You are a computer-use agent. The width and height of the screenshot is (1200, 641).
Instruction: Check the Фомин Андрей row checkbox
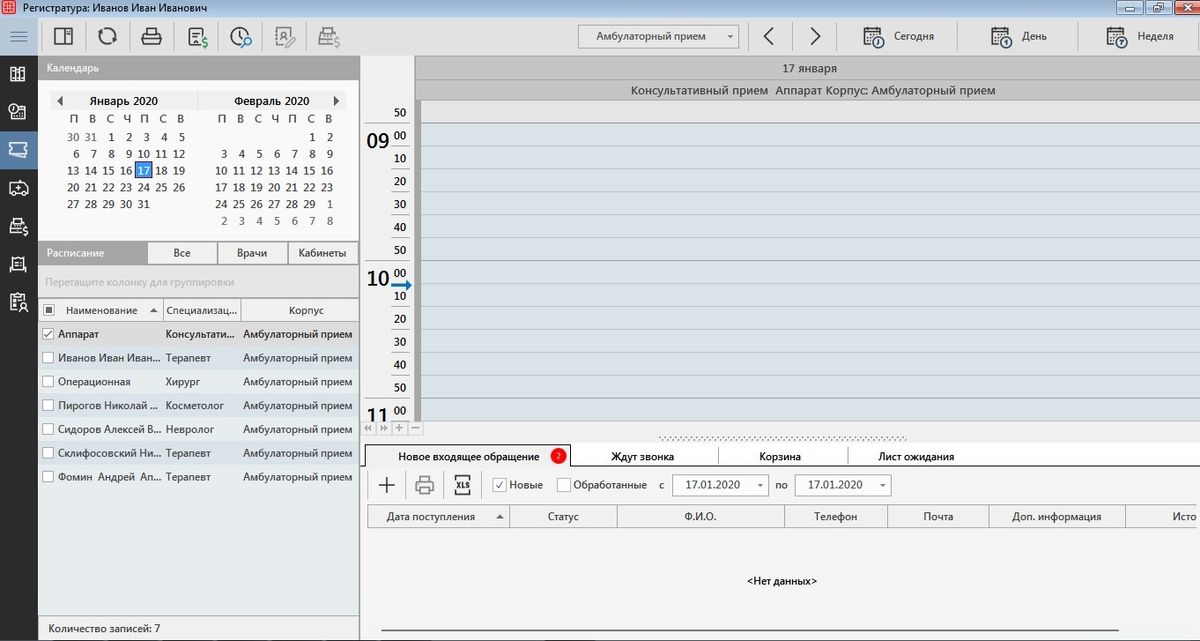pos(48,478)
